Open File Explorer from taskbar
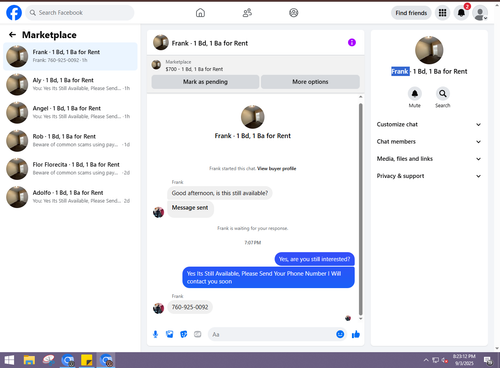The width and height of the screenshot is (500, 368). [x=29, y=360]
